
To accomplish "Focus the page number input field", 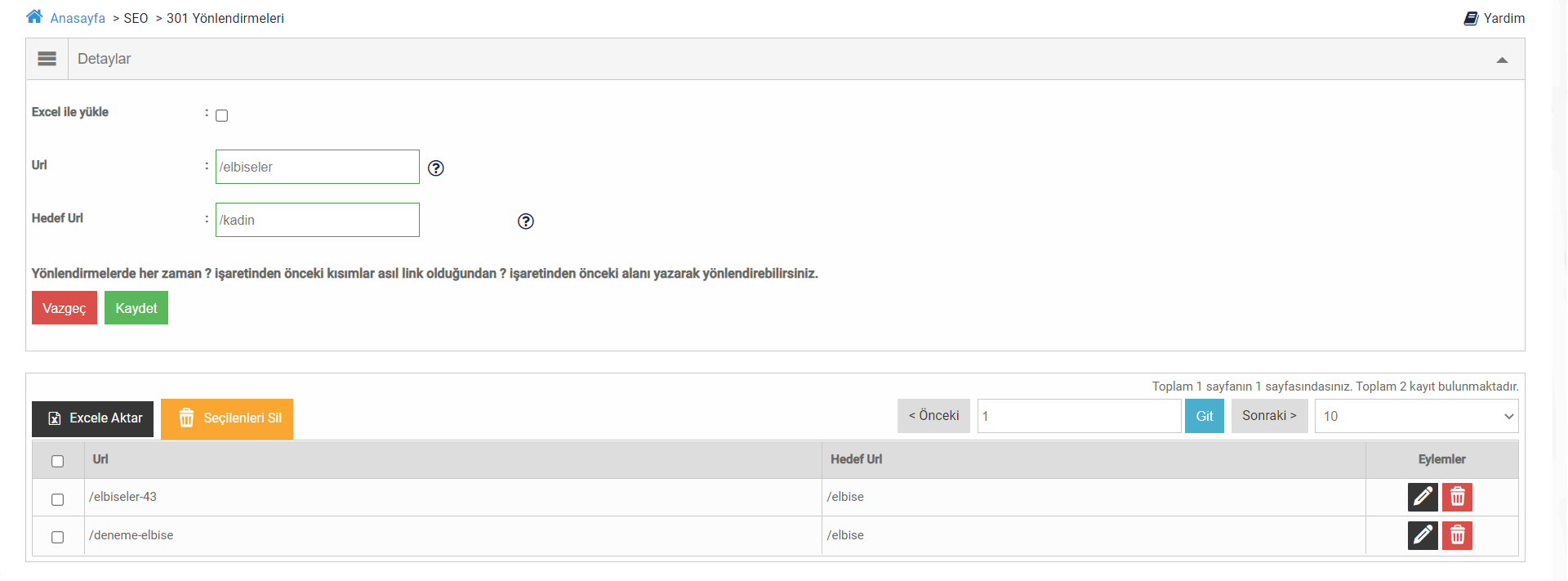I will pyautogui.click(x=1079, y=416).
